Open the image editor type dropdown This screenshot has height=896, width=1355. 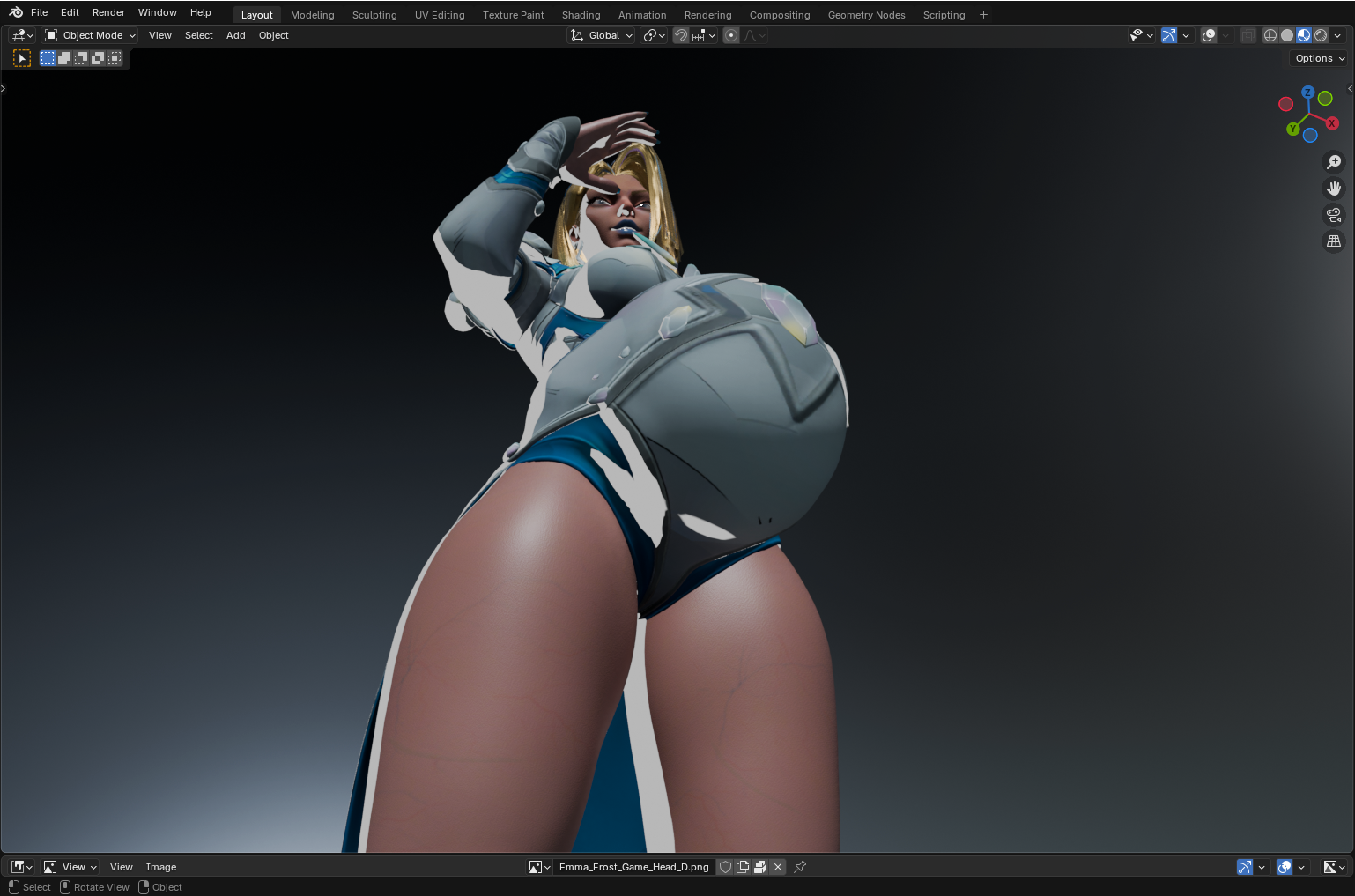click(22, 867)
